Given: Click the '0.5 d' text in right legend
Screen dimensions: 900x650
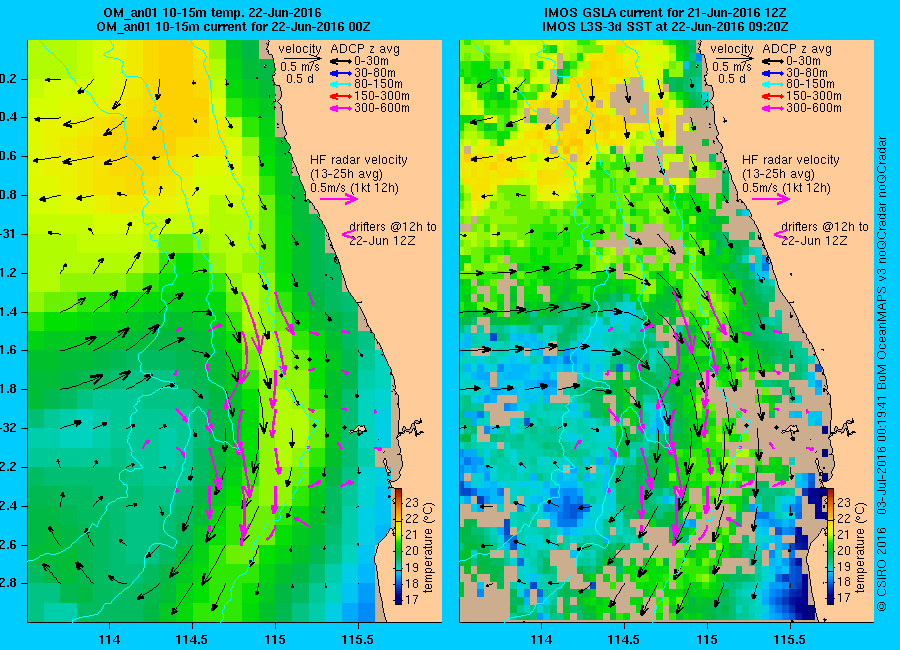Looking at the screenshot, I should [x=732, y=79].
